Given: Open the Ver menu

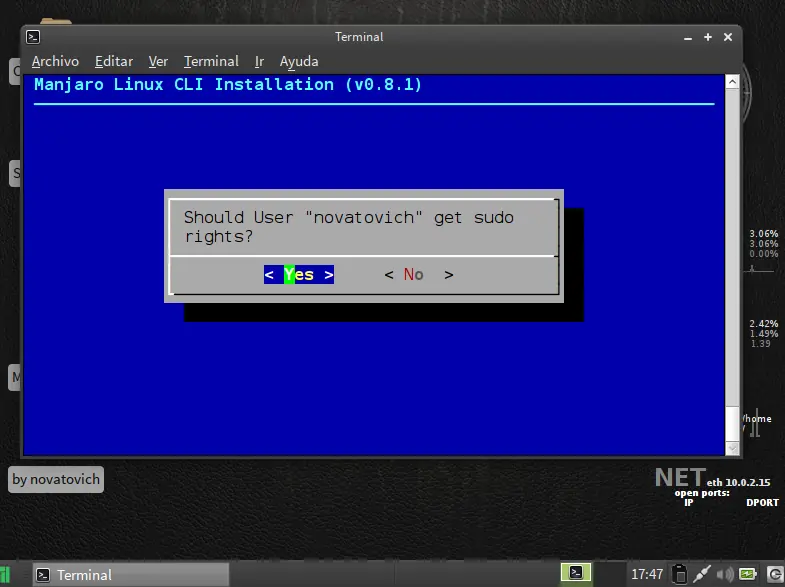Looking at the screenshot, I should click(158, 61).
